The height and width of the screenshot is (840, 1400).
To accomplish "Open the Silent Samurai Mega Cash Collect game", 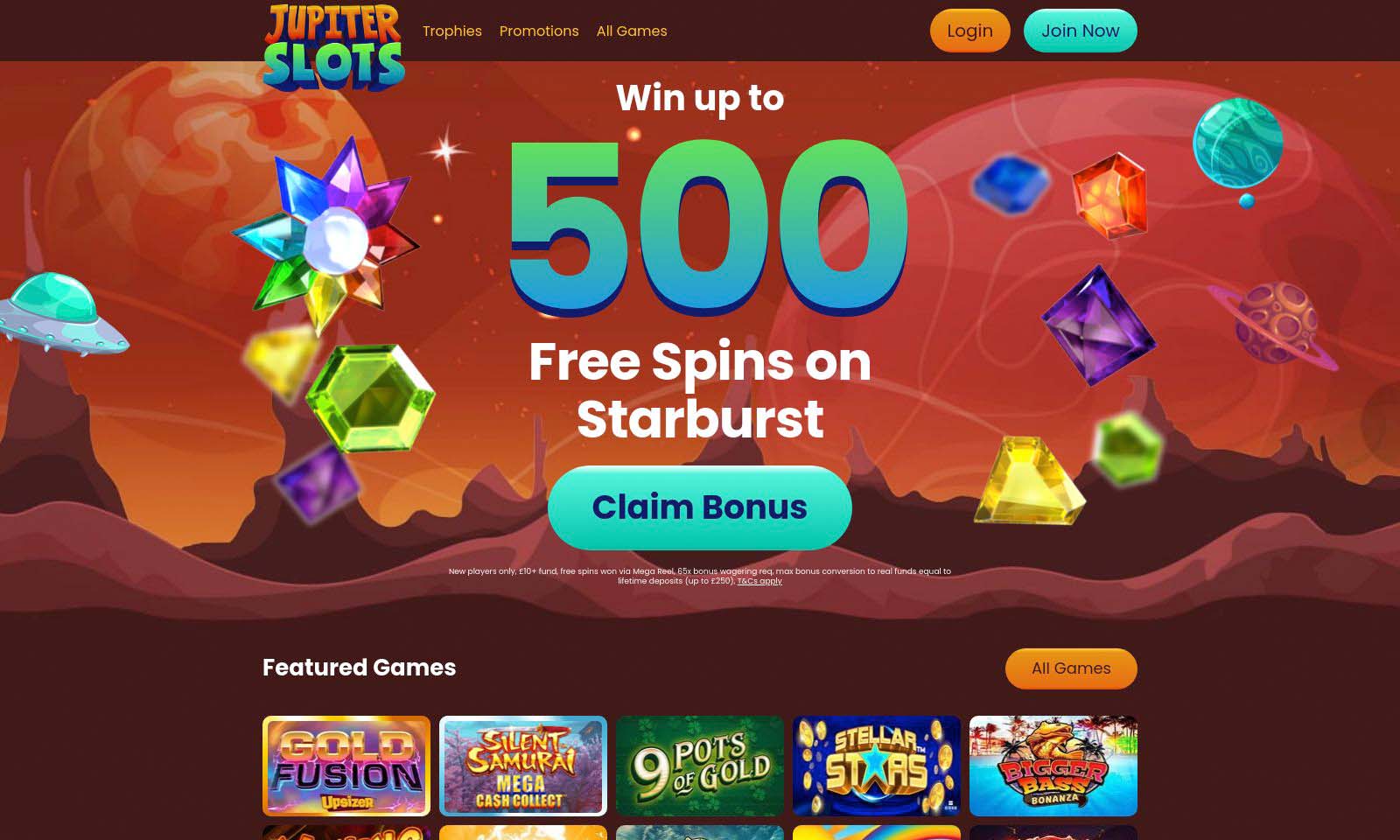I will pyautogui.click(x=523, y=766).
